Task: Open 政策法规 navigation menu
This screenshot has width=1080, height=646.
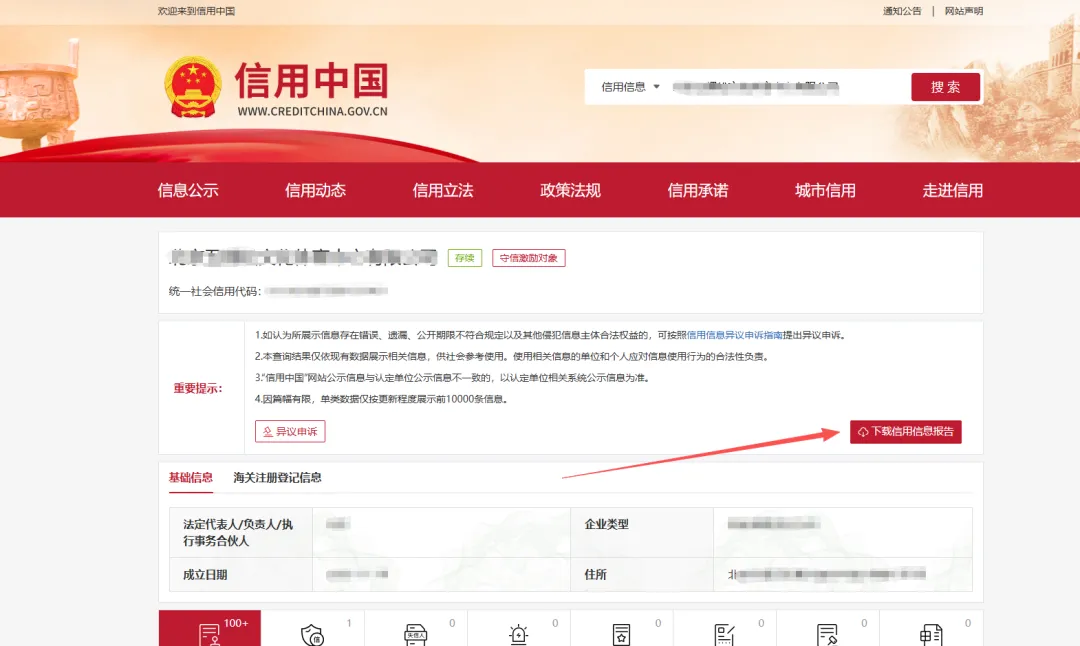Action: pos(570,191)
